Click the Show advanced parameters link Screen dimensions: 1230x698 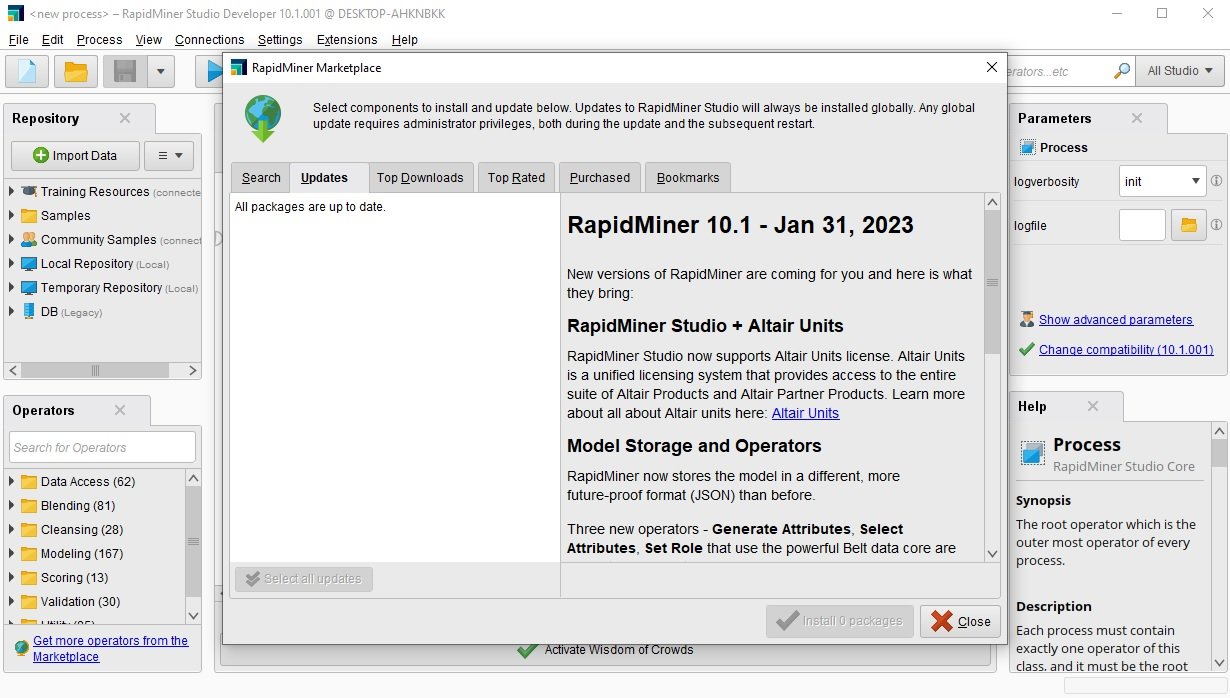pos(1116,319)
